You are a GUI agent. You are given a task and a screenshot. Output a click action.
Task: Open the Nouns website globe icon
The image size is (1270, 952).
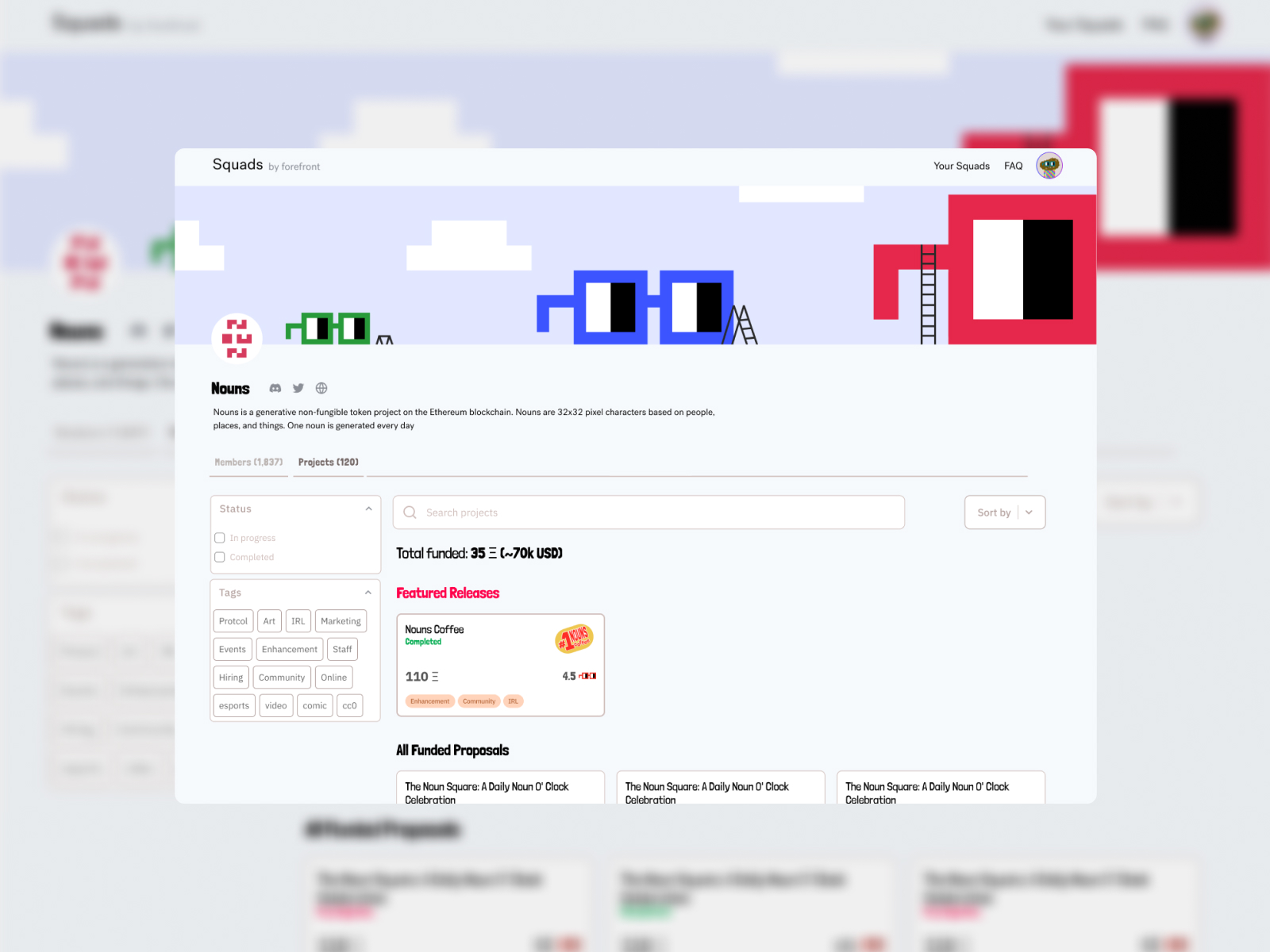[321, 388]
